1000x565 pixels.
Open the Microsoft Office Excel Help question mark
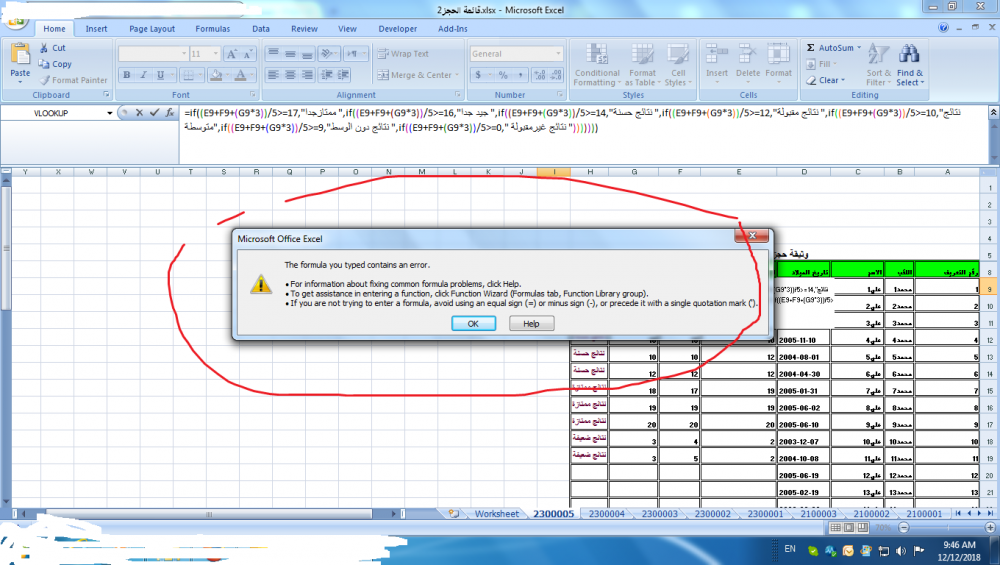943,27
